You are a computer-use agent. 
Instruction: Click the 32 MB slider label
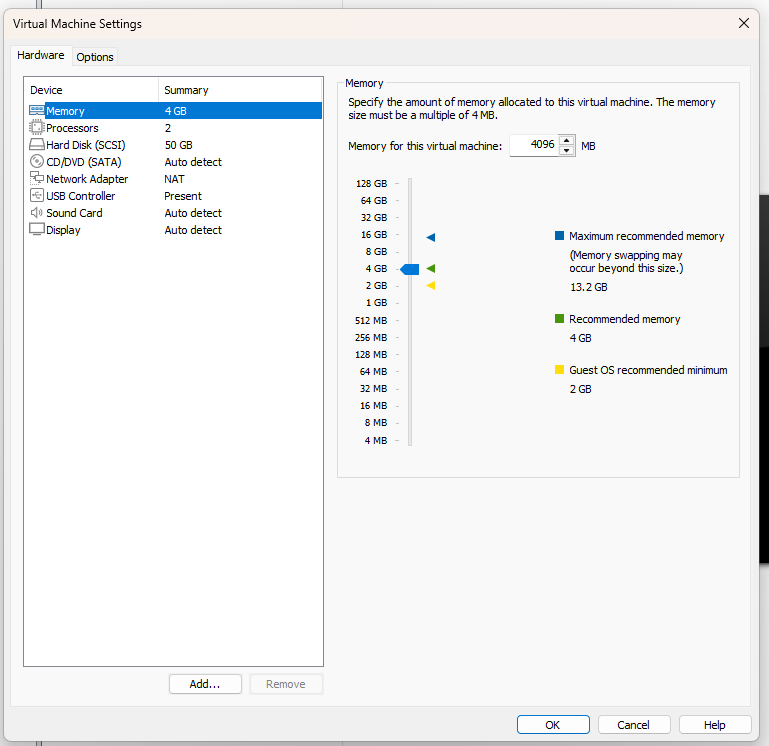(373, 388)
